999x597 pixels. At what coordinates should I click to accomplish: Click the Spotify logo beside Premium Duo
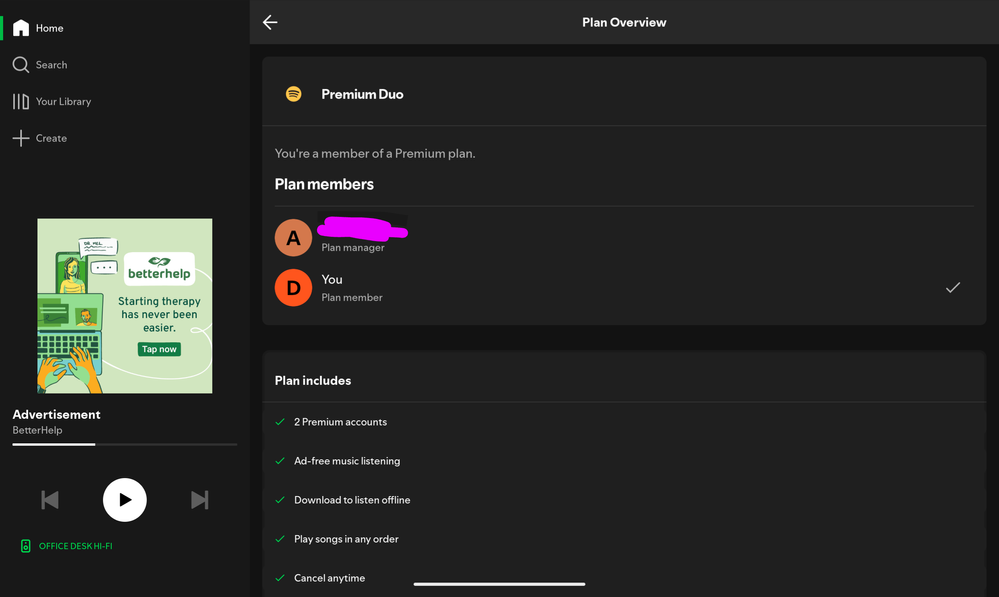pos(294,94)
